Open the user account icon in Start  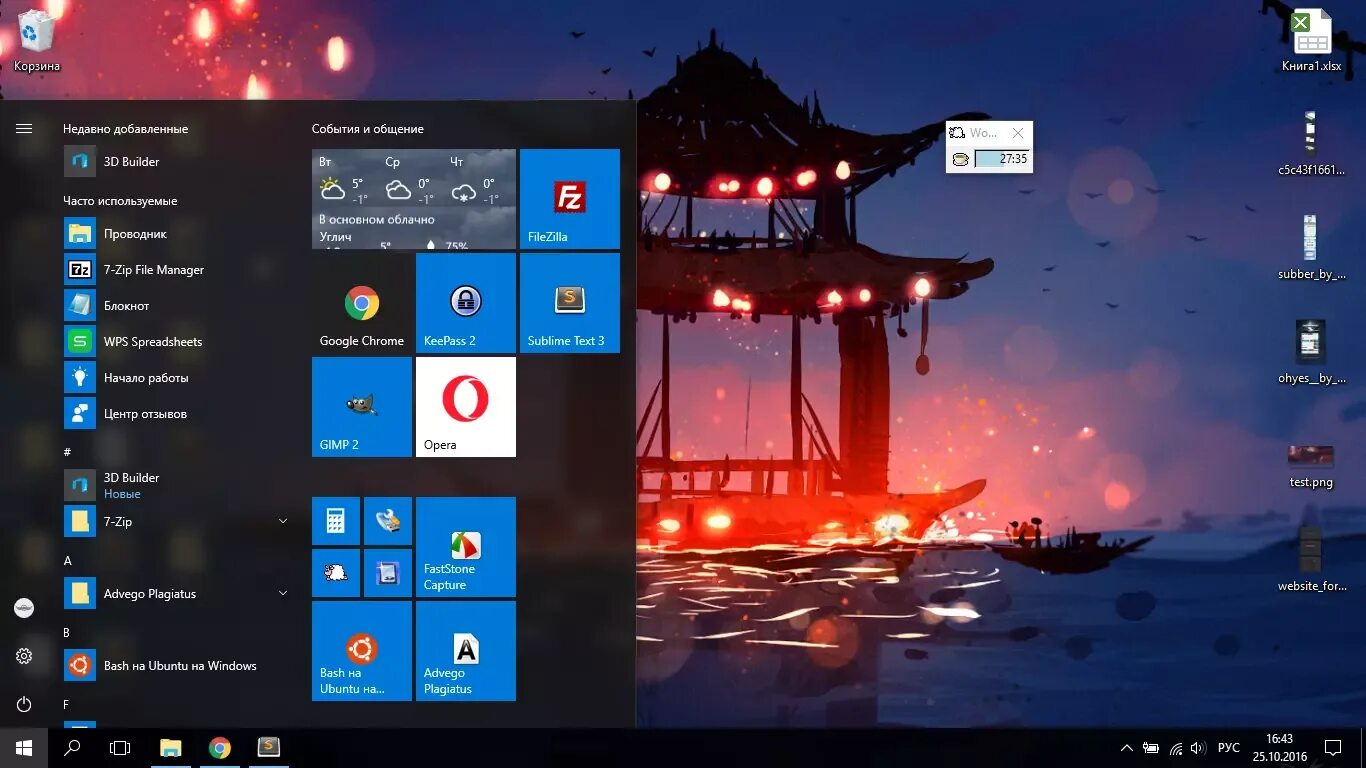[24, 608]
